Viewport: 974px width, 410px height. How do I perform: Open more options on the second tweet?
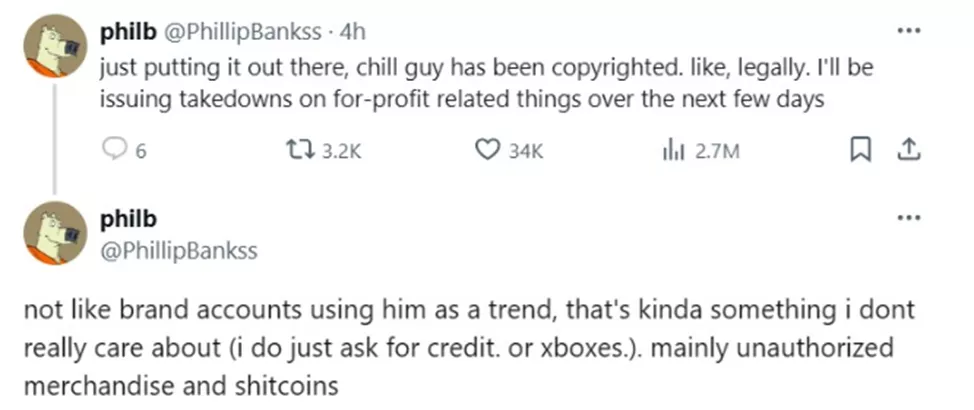click(x=907, y=218)
